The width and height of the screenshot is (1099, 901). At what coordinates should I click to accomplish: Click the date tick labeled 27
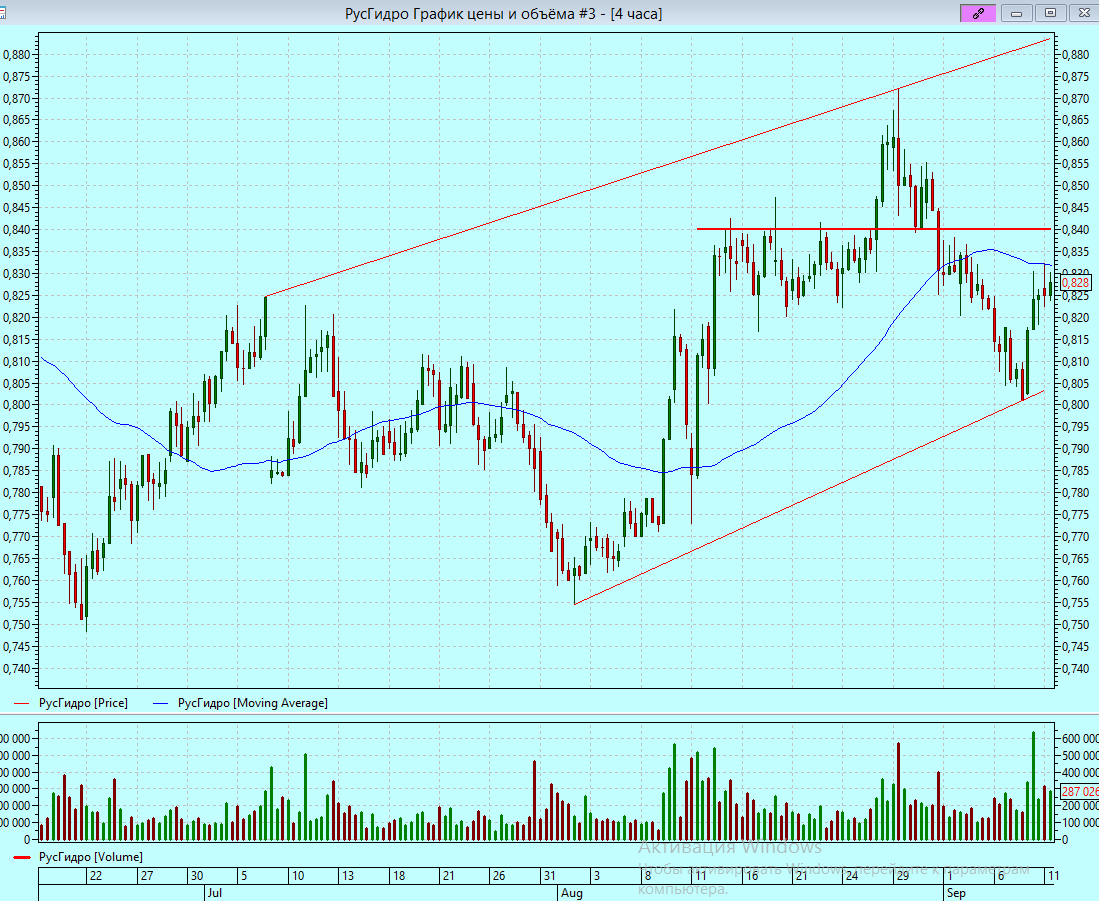[146, 876]
